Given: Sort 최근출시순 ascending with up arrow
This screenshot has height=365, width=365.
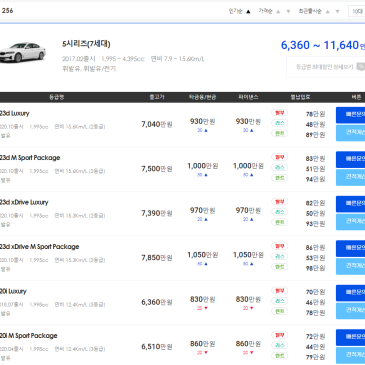Looking at the screenshot, I should coord(328,12).
